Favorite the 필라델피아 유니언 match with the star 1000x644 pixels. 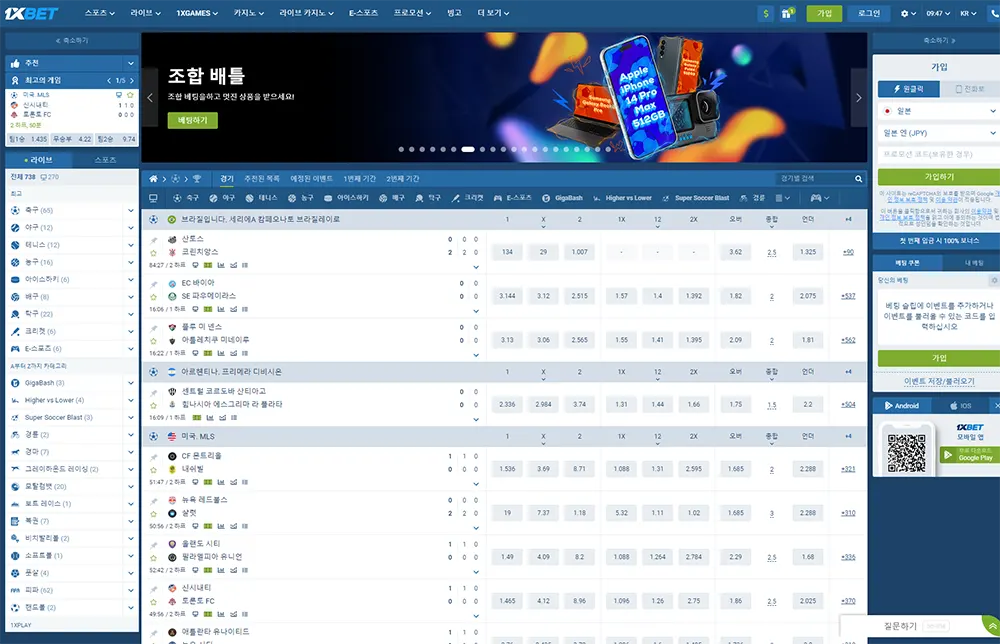(153, 557)
